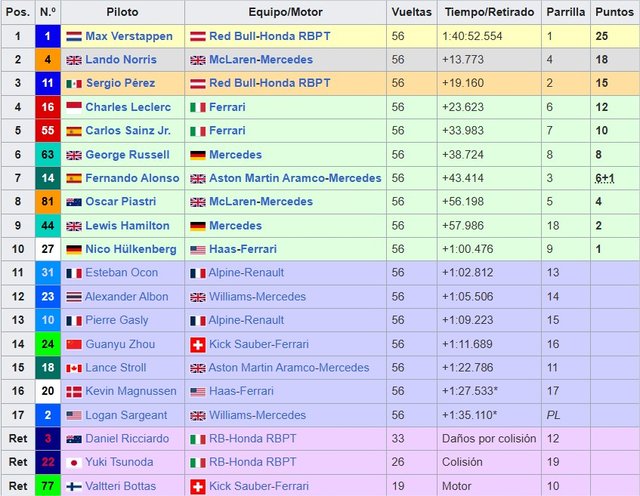Click the +1:00.476 time for Hülkenberg
The height and width of the screenshot is (496, 640).
pos(468,249)
